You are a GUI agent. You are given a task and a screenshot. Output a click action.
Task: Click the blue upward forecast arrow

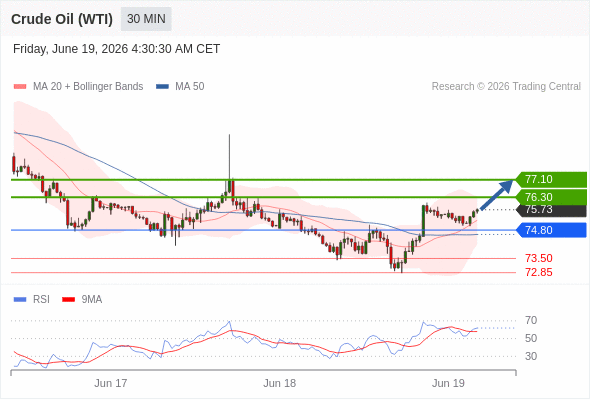click(x=497, y=195)
